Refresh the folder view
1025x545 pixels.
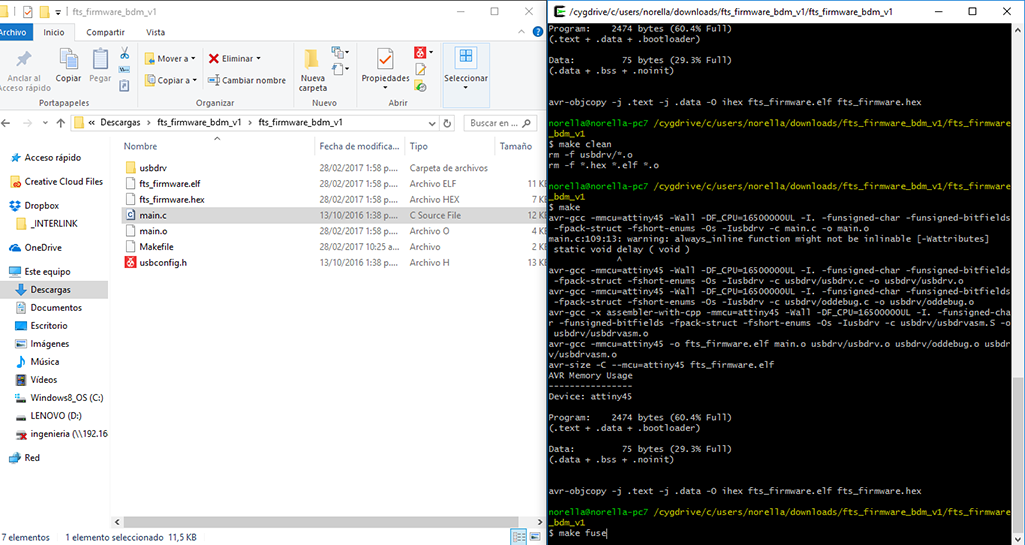[x=447, y=123]
